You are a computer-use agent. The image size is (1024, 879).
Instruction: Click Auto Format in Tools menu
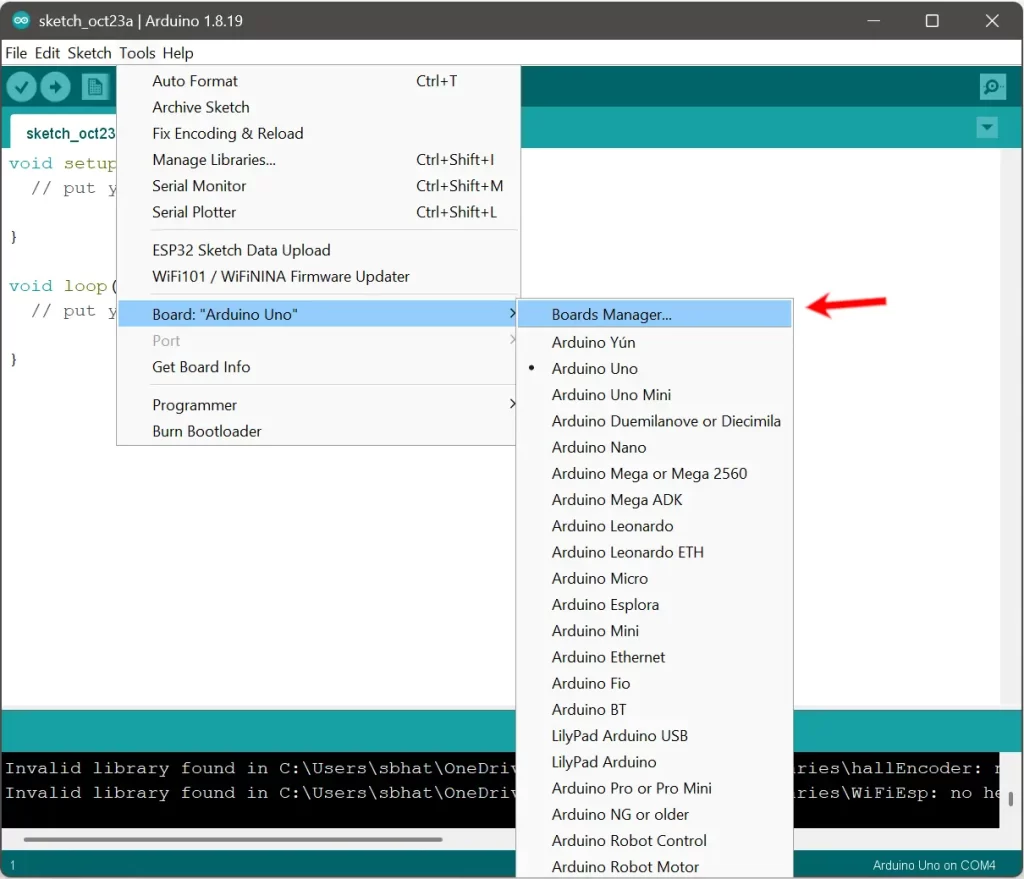point(195,81)
